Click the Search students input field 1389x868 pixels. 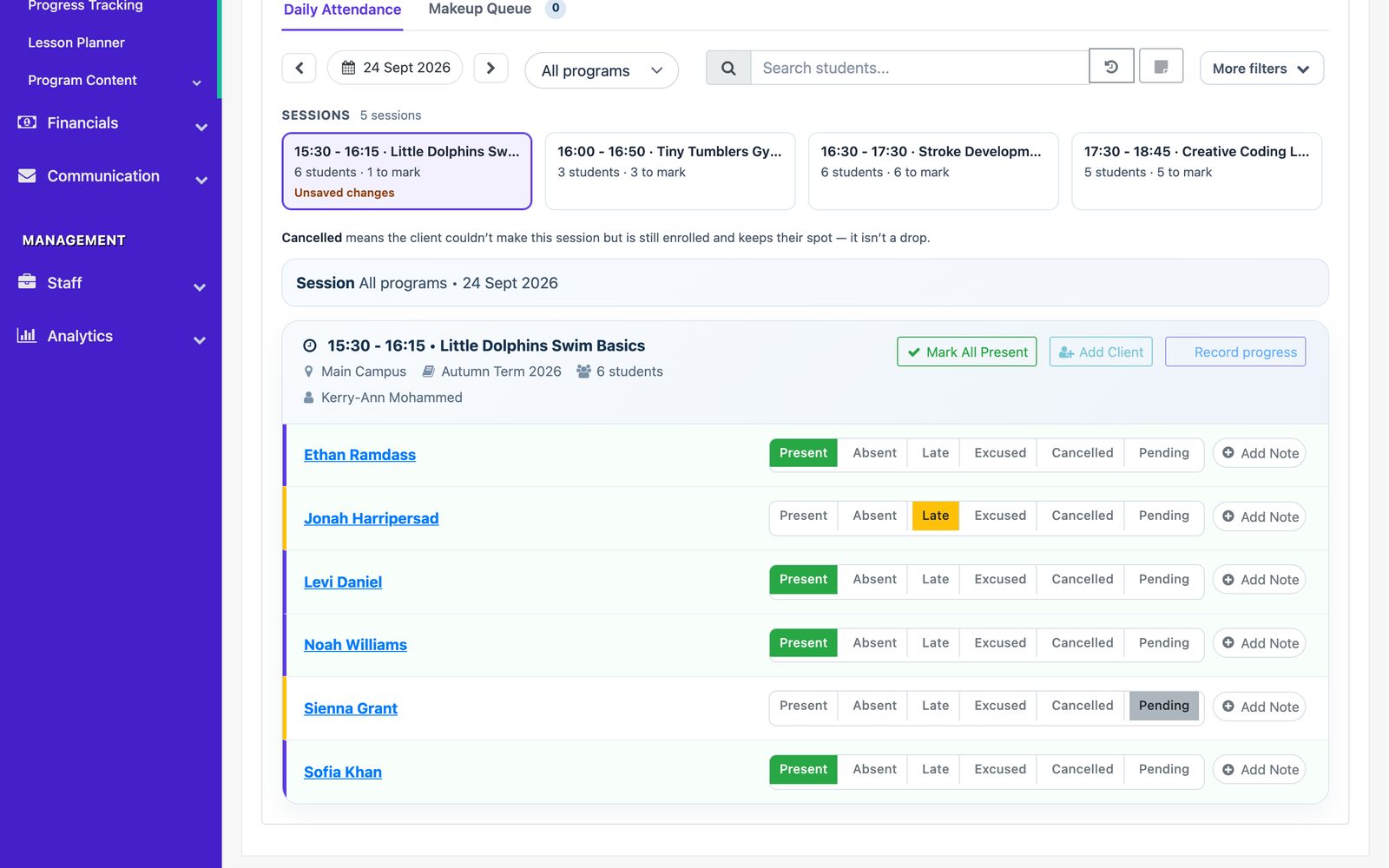tap(919, 68)
